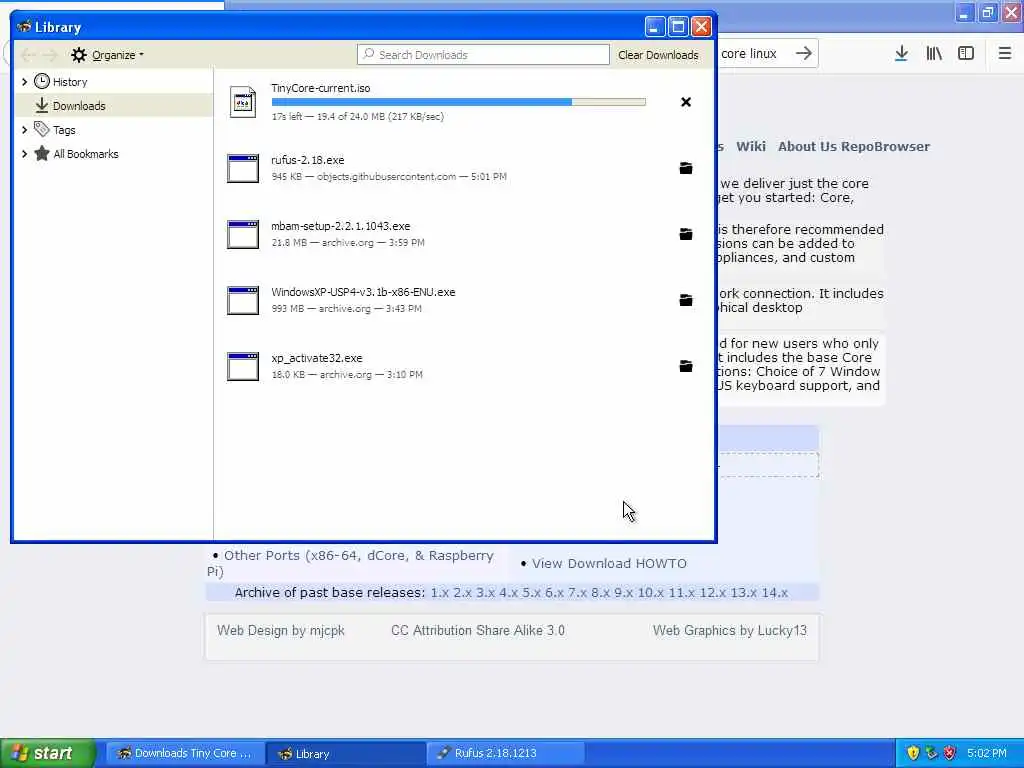The height and width of the screenshot is (768, 1024).
Task: Click the Library forward arrow
Action: pyautogui.click(x=50, y=55)
